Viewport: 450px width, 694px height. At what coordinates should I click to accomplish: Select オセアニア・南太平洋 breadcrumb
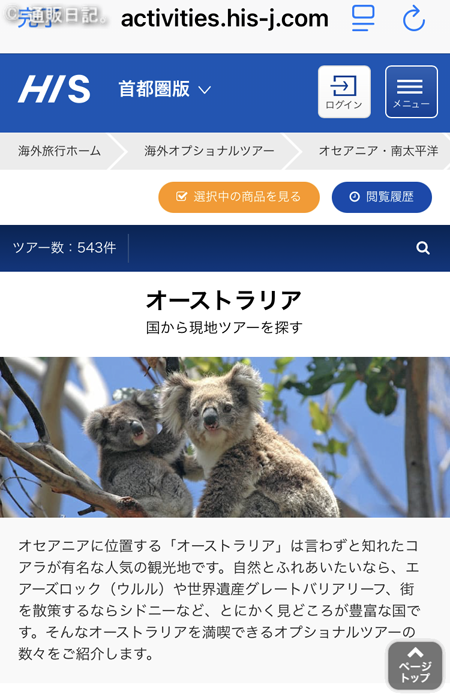379,151
